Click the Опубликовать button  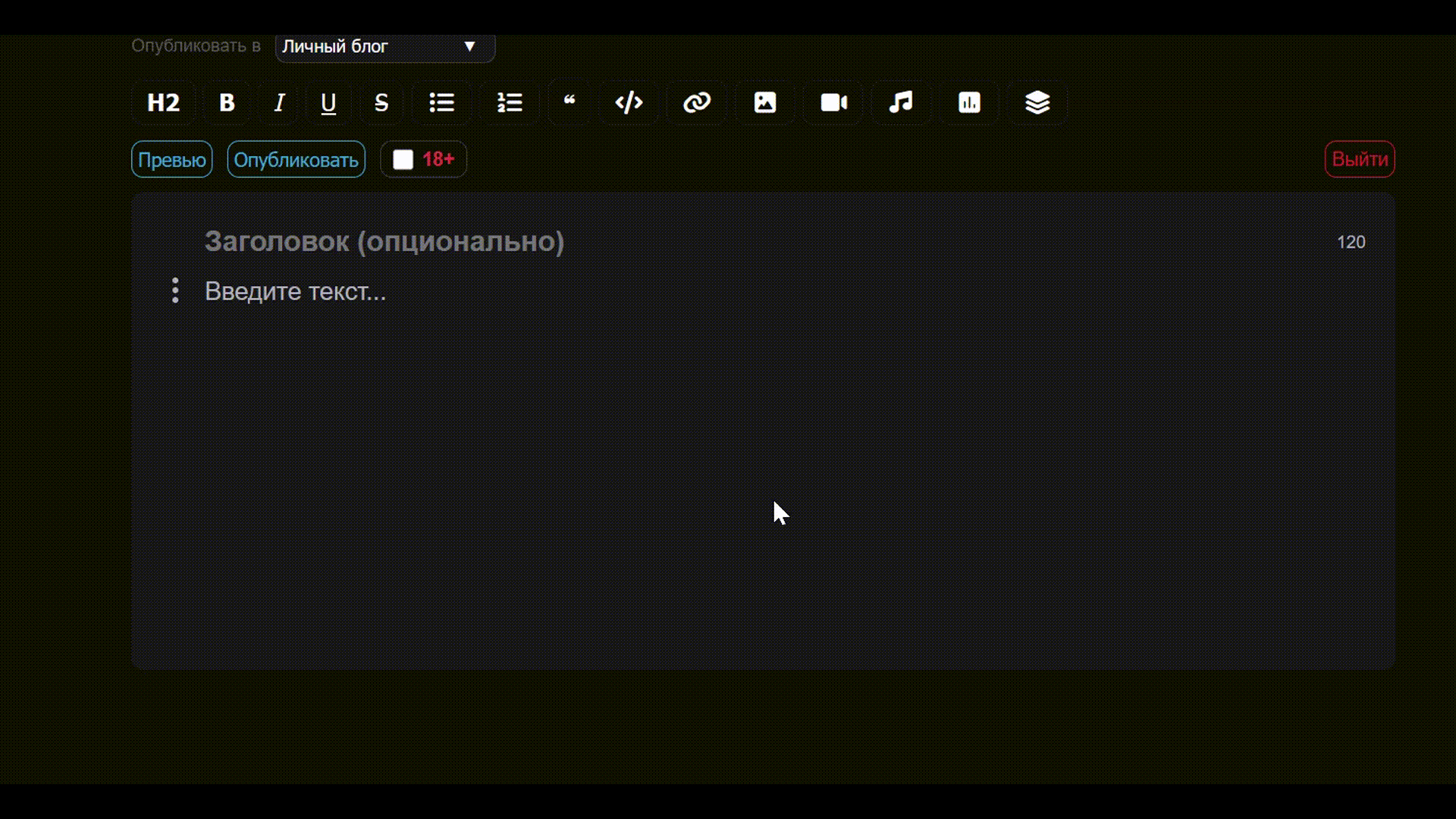point(296,159)
